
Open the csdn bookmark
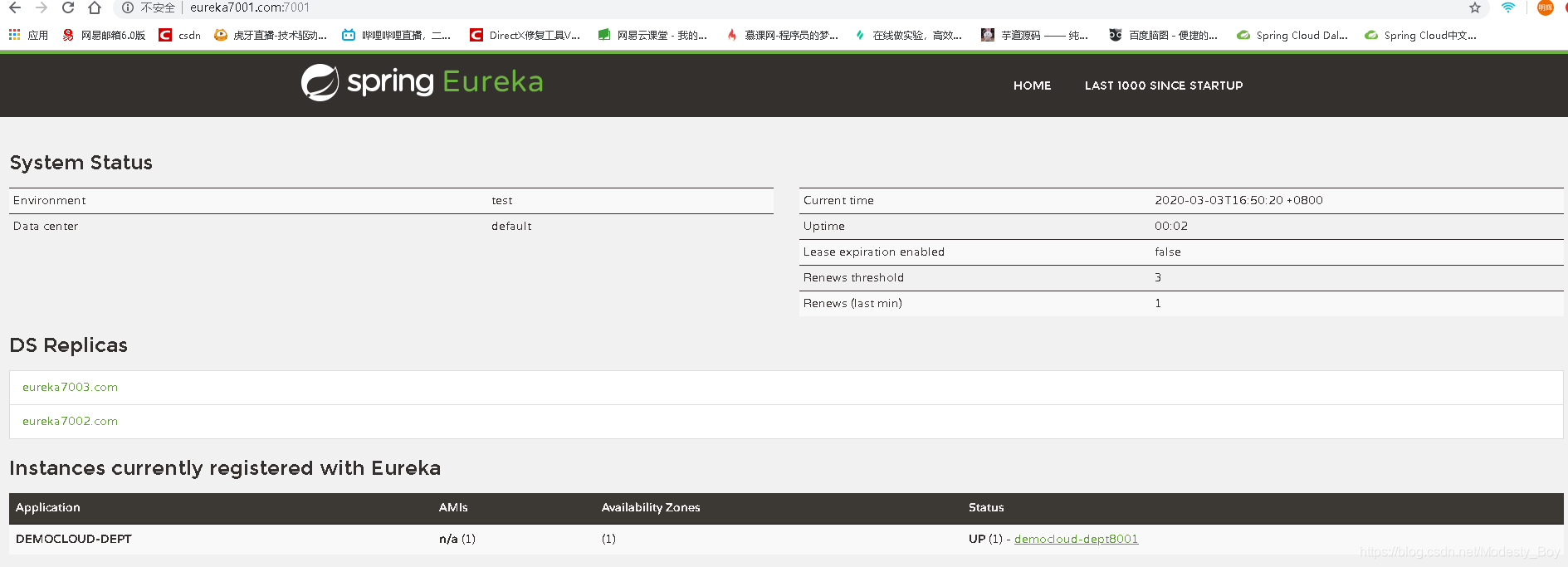(x=180, y=35)
